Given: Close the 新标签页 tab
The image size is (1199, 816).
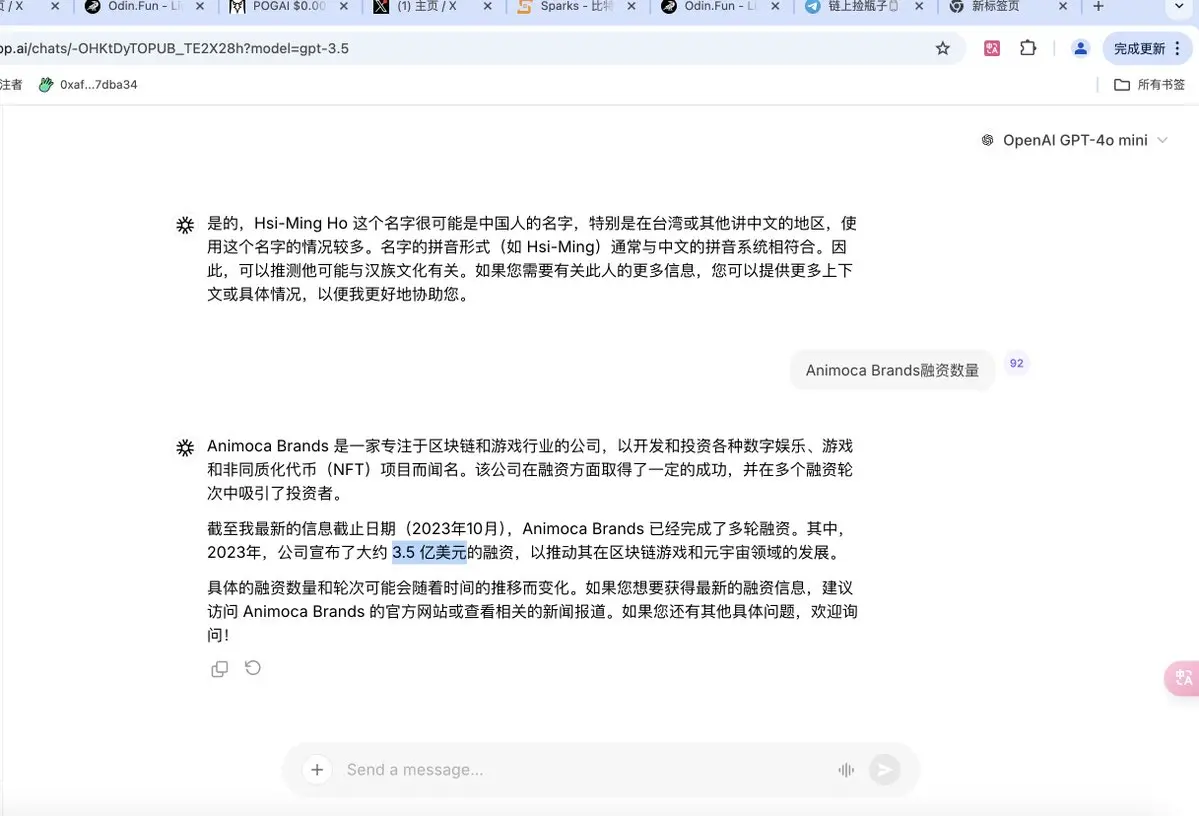Looking at the screenshot, I should [x=1063, y=7].
